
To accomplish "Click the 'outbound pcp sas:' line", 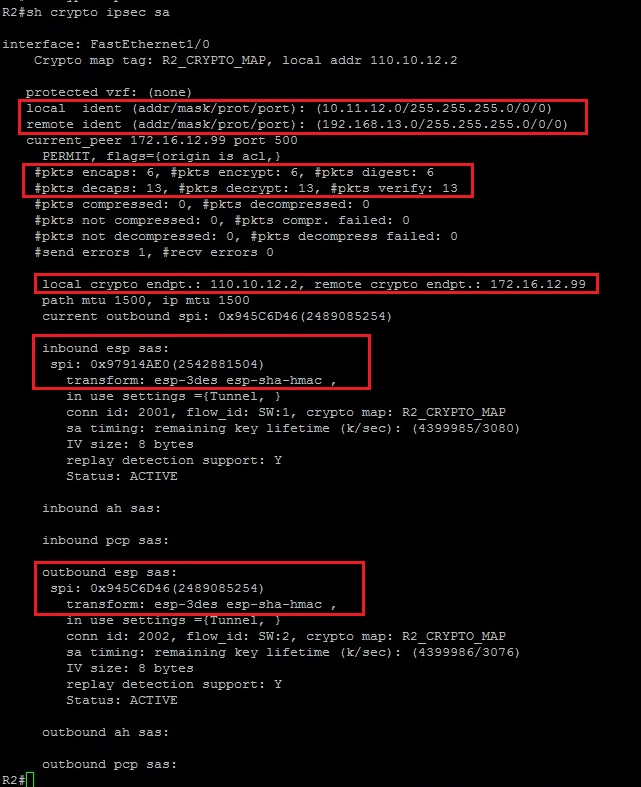I will point(109,764).
